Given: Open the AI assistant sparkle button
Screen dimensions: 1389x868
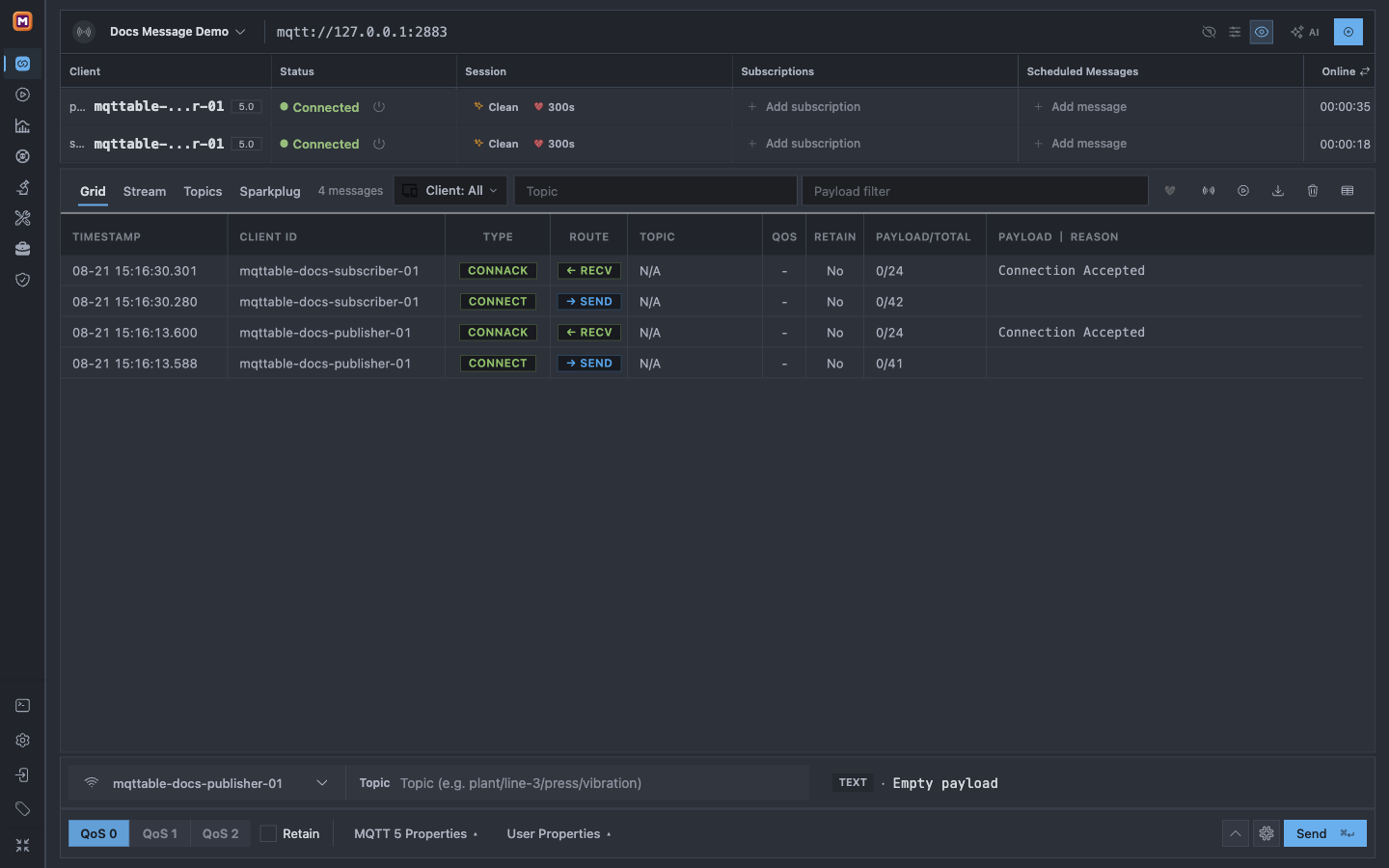Looking at the screenshot, I should tap(1305, 32).
